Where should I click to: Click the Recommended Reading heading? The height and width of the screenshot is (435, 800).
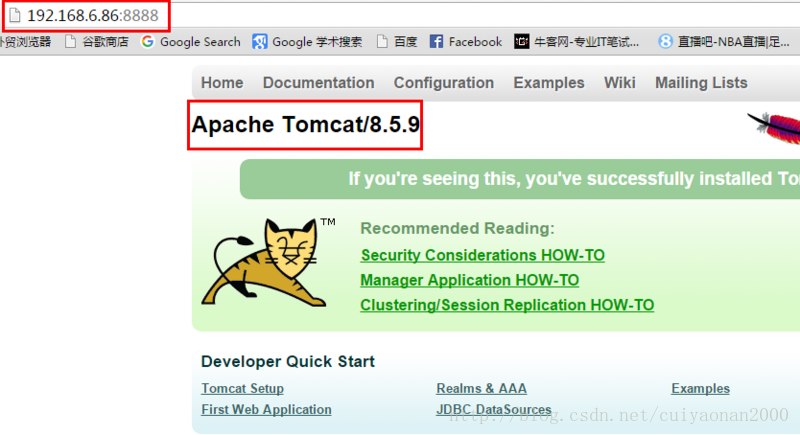457,228
